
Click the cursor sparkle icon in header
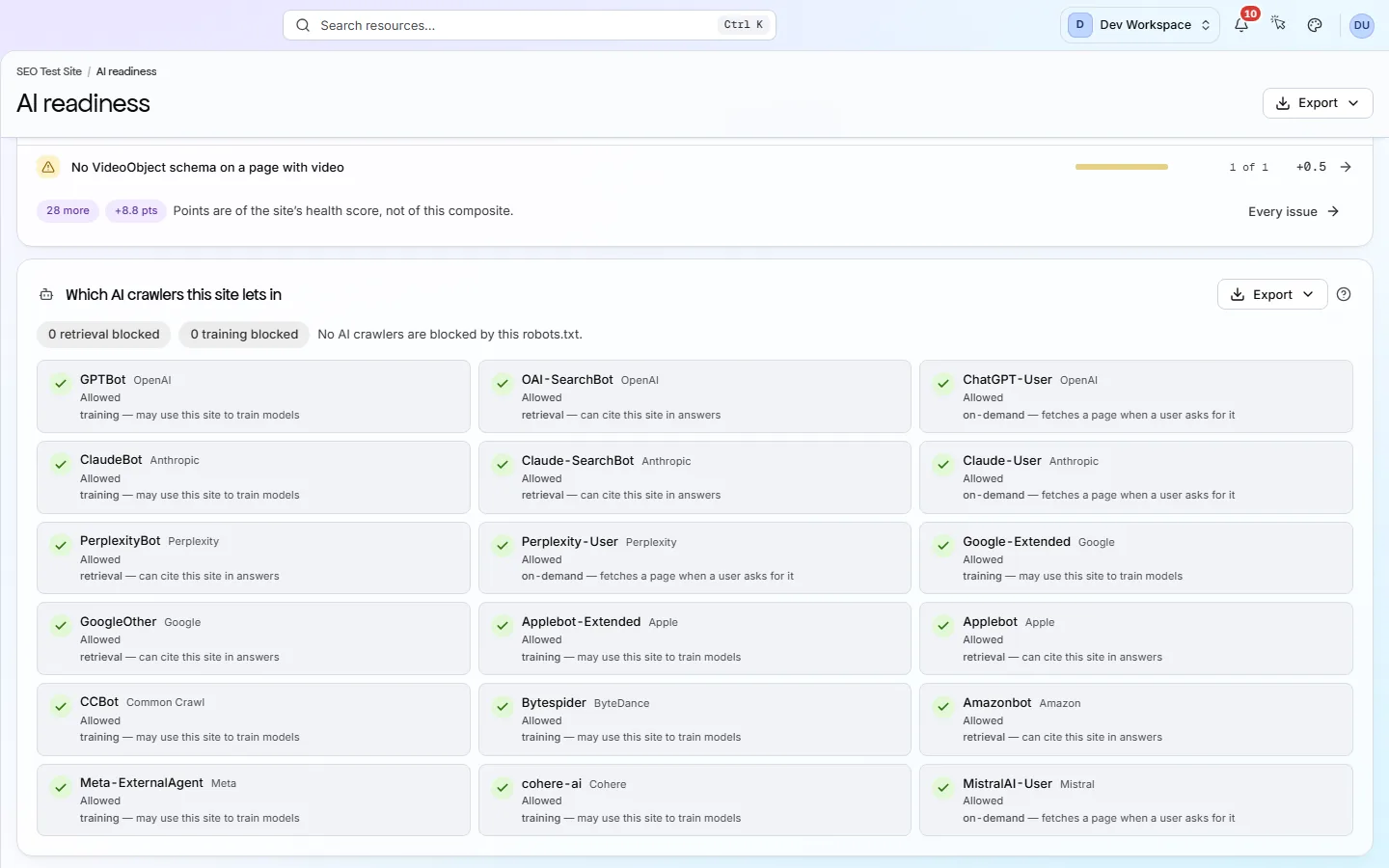tap(1278, 24)
